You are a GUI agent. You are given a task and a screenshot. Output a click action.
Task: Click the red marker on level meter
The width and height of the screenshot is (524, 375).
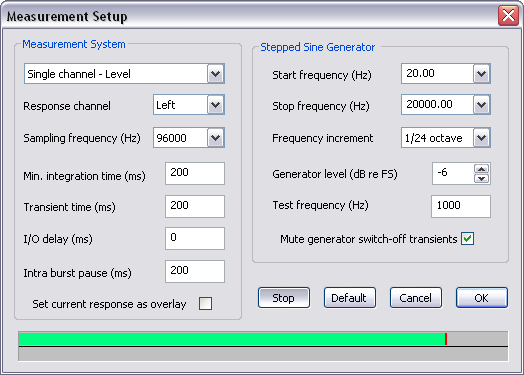(x=446, y=339)
